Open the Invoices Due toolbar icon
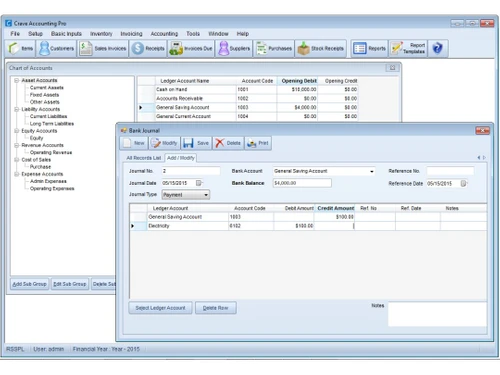 coord(191,49)
